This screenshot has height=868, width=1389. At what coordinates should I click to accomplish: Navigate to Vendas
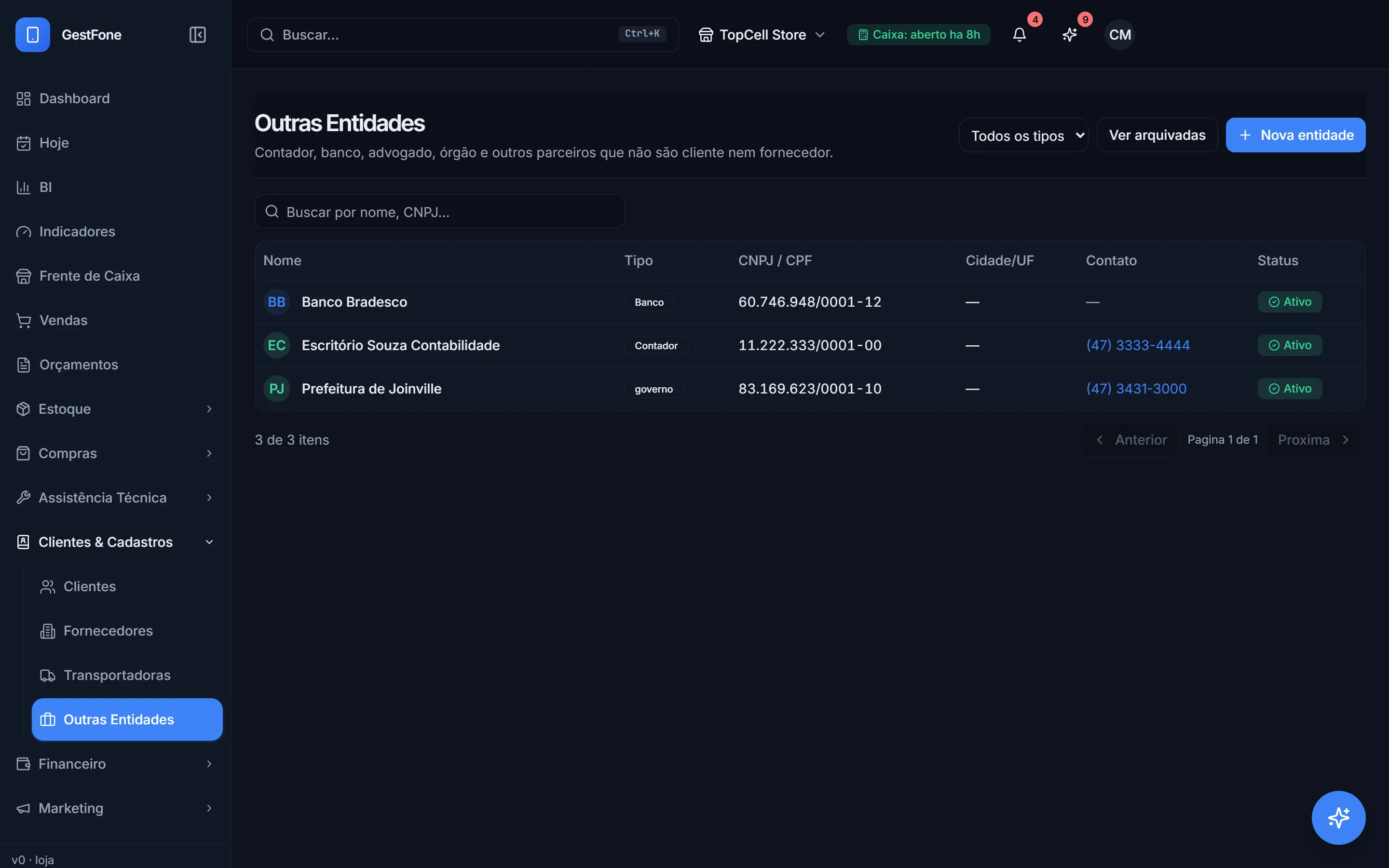click(115, 320)
